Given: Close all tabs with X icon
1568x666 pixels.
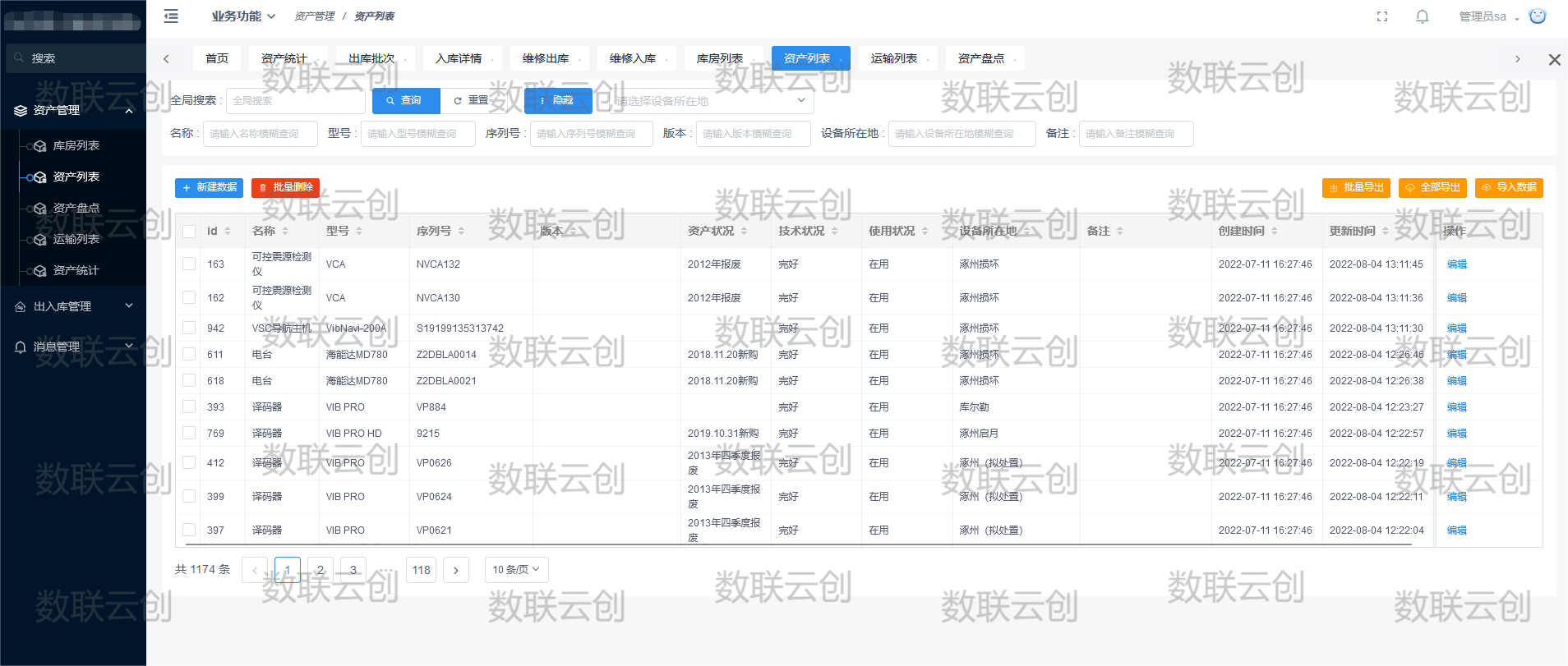Looking at the screenshot, I should pyautogui.click(x=1554, y=59).
